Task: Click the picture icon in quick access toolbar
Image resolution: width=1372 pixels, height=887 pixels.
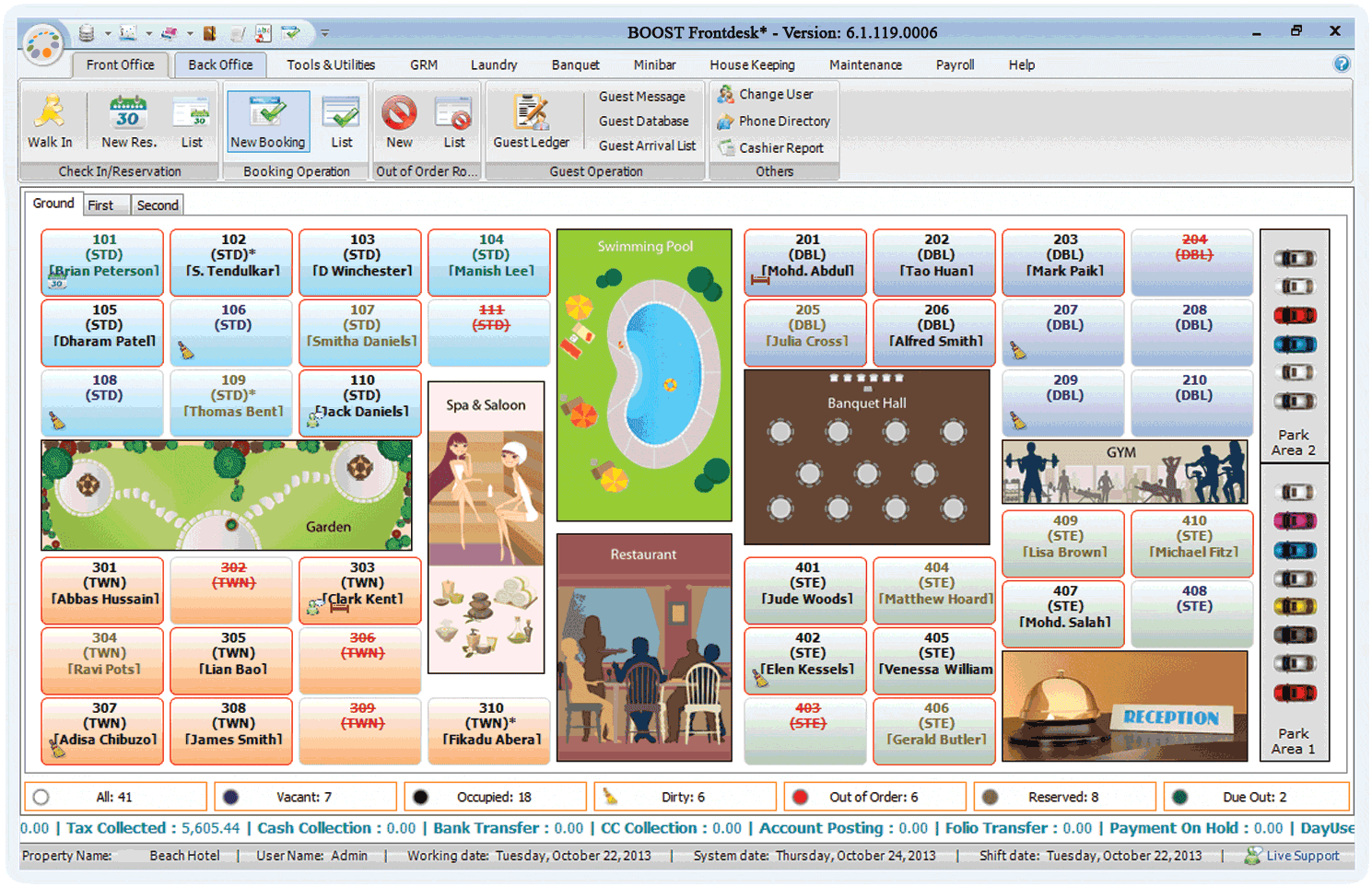Action: coord(128,33)
